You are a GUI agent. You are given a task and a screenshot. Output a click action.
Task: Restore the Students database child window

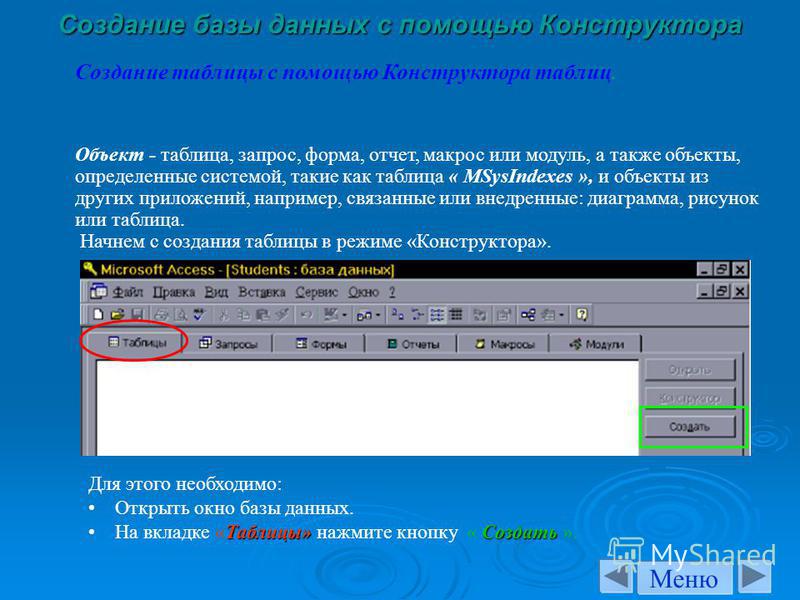pos(721,291)
